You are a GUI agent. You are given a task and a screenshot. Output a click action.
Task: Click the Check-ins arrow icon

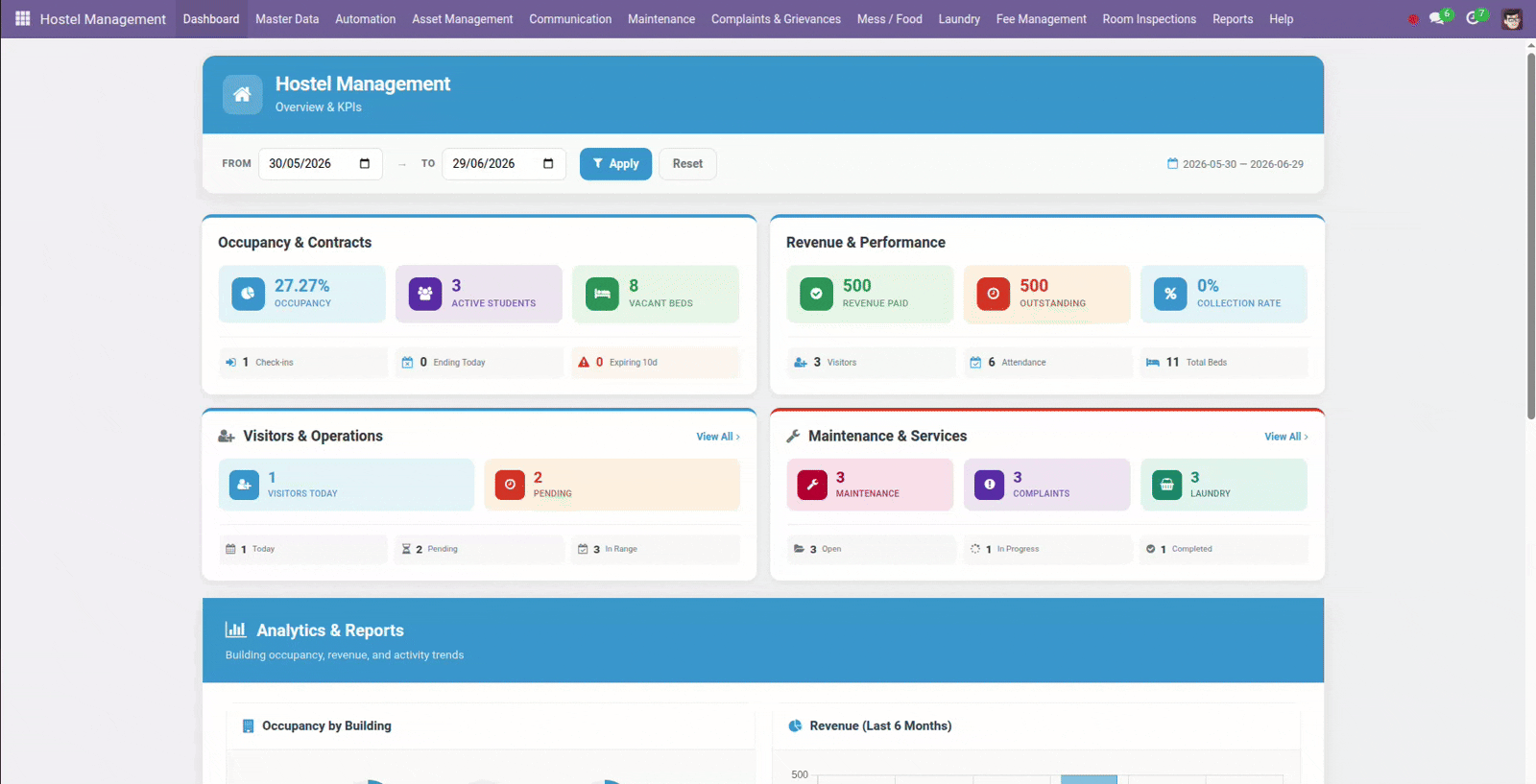point(230,363)
